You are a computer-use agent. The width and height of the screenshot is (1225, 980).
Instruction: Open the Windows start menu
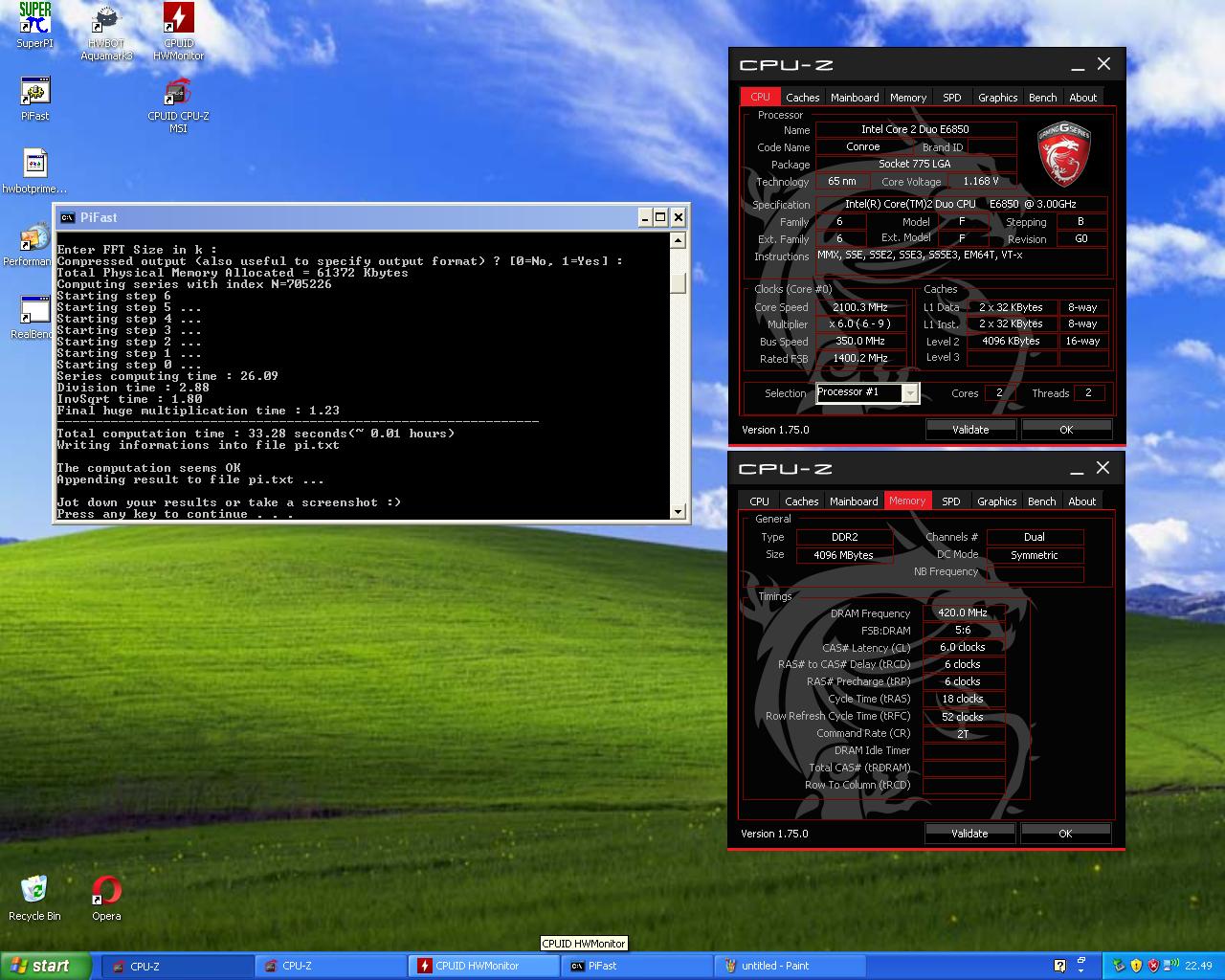[x=46, y=966]
